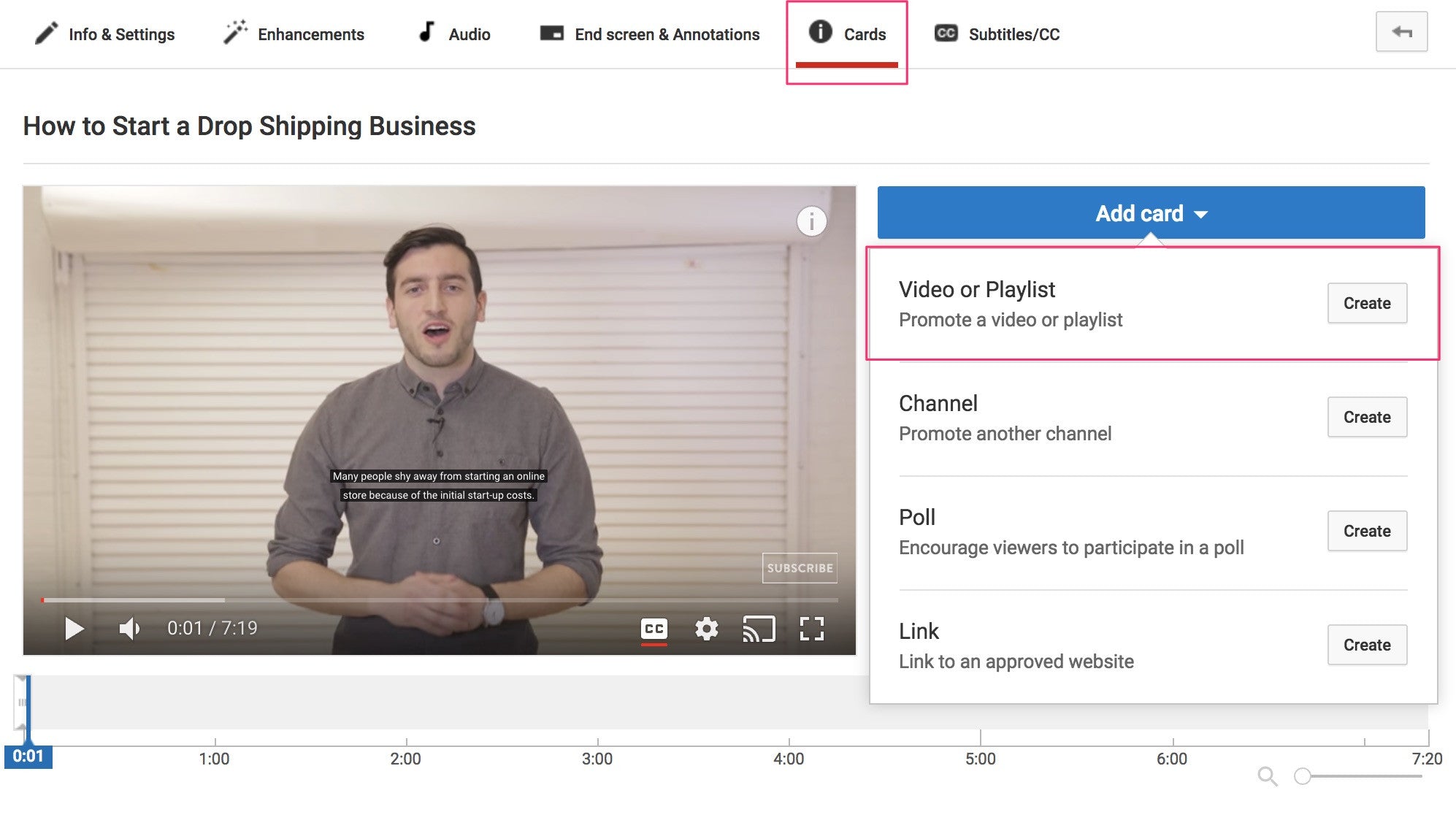Image resolution: width=1456 pixels, height=820 pixels.
Task: Click the info card icon on video
Action: [x=811, y=221]
